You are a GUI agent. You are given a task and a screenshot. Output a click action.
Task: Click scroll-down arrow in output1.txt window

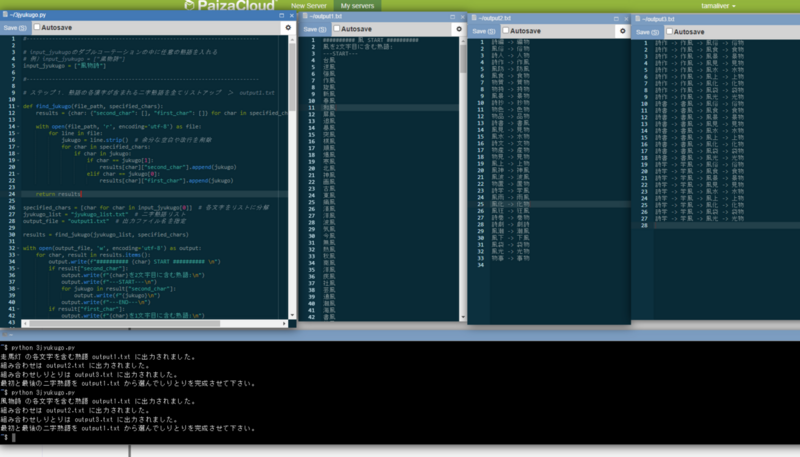463,317
